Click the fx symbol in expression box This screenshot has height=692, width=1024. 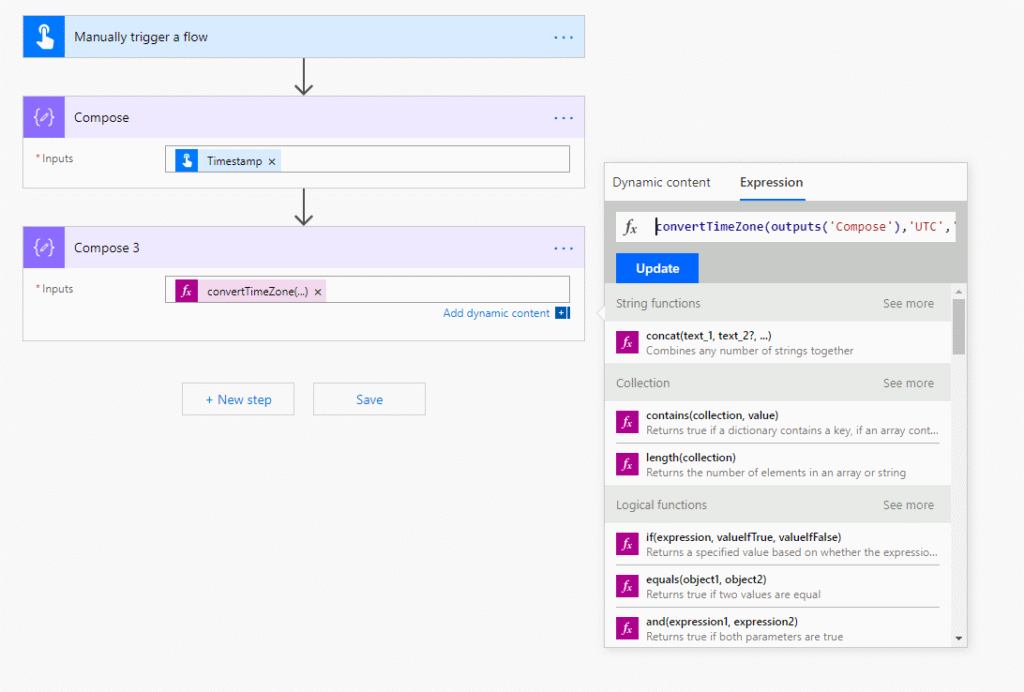630,227
